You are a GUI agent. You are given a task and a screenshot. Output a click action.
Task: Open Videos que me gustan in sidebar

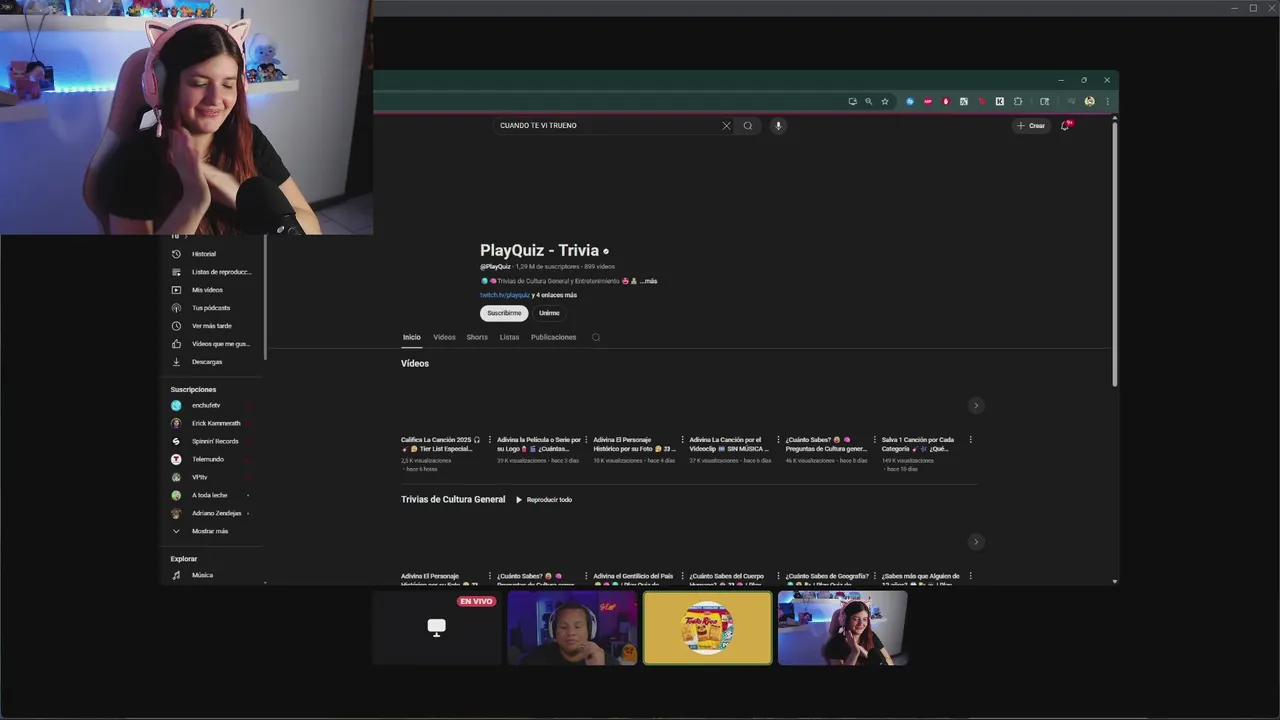pos(212,344)
